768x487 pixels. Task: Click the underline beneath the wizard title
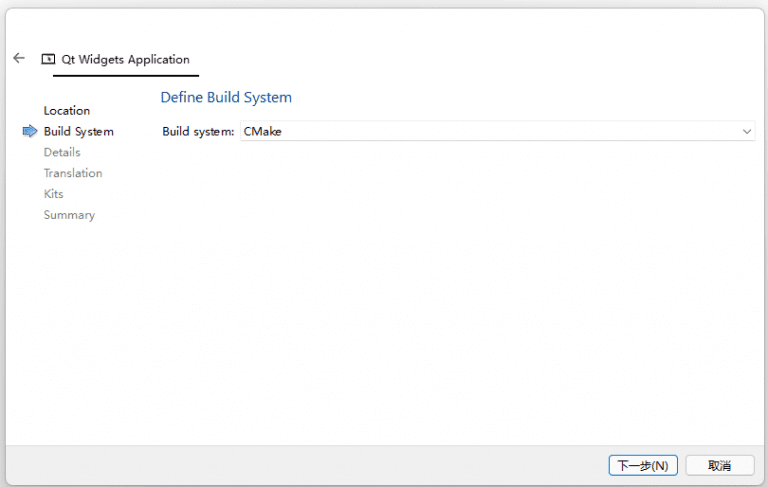[x=119, y=75]
